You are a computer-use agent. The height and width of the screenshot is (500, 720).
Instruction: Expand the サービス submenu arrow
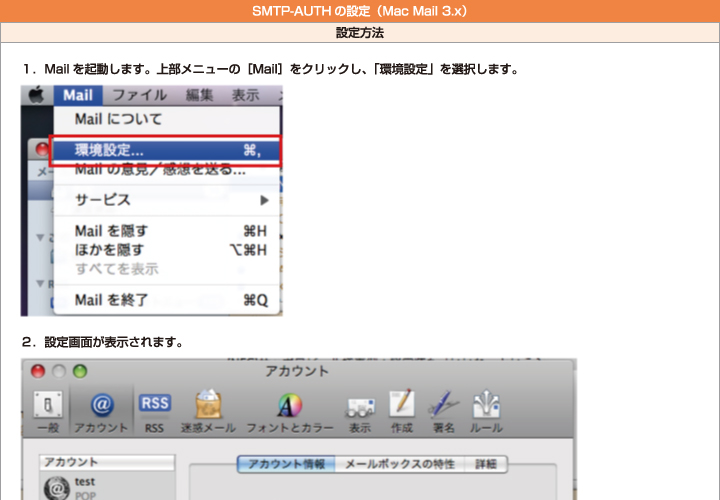click(264, 200)
